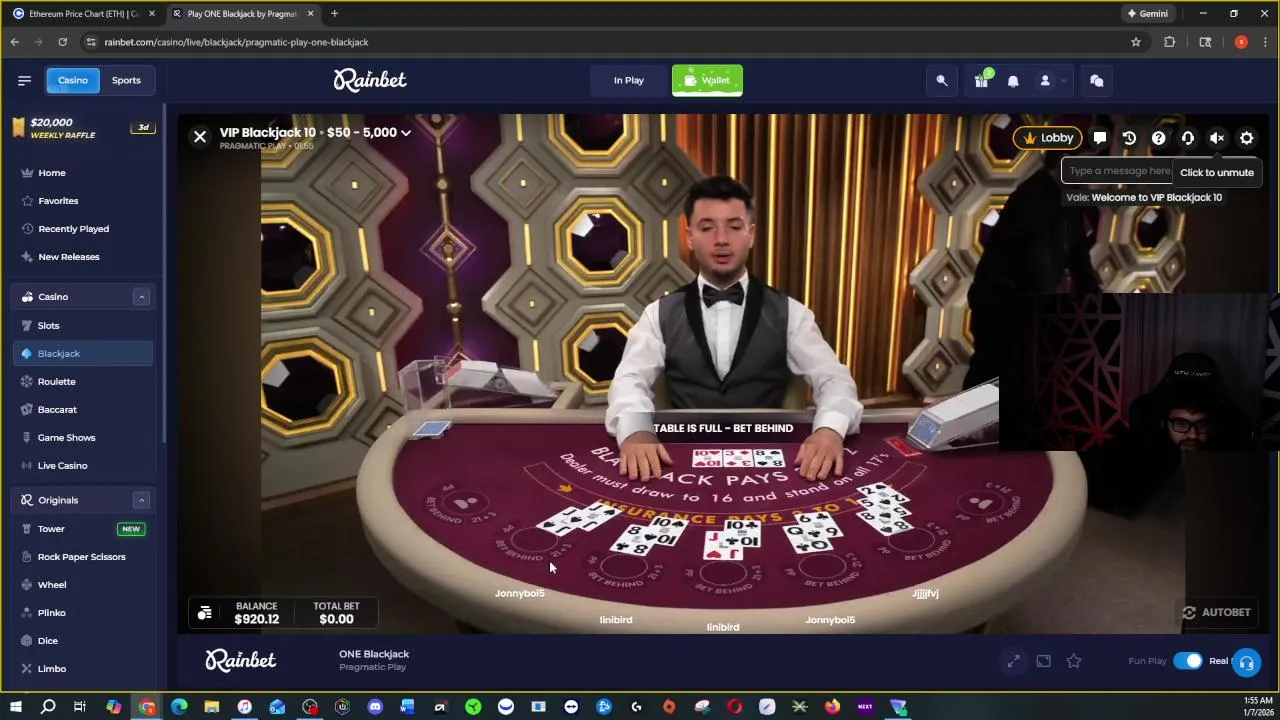
Task: Open the game settings gear icon
Action: (1247, 138)
